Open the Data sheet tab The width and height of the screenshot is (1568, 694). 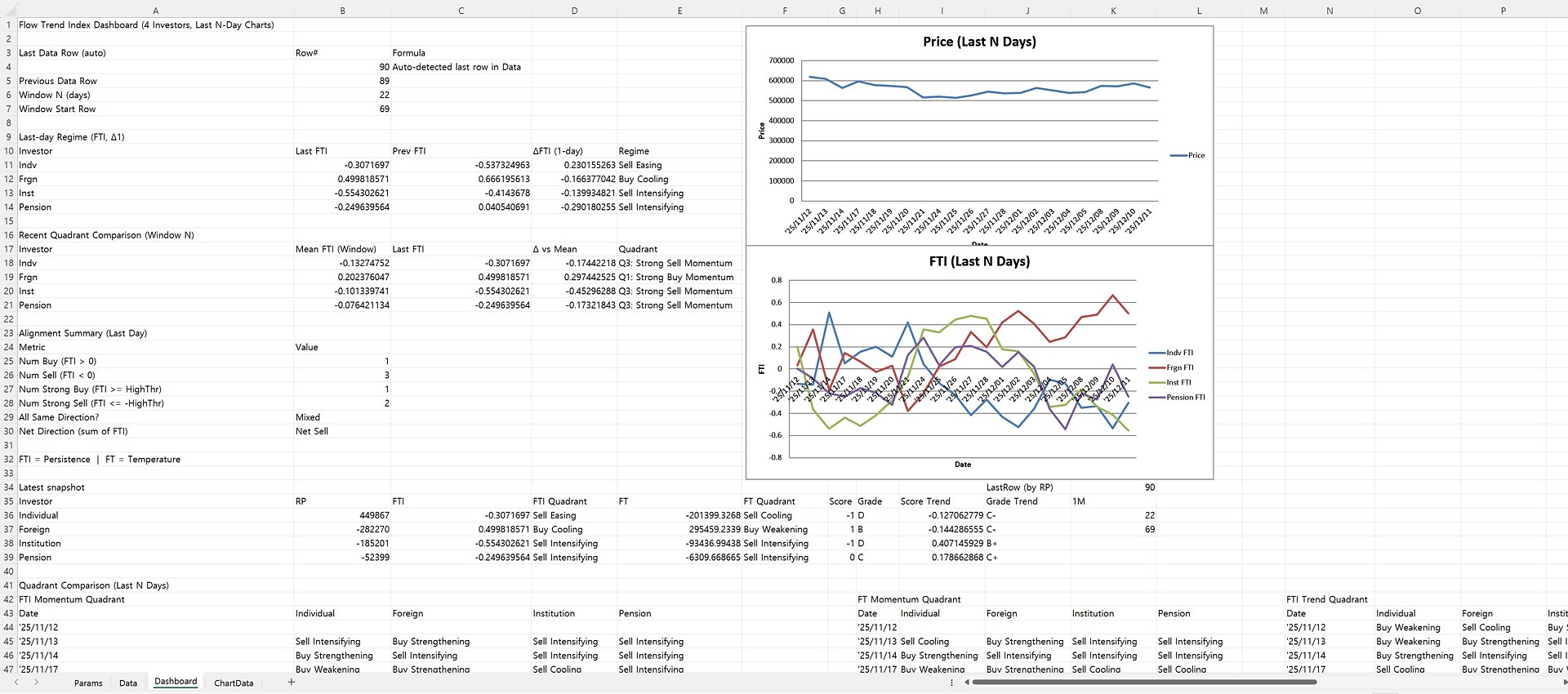pos(128,683)
